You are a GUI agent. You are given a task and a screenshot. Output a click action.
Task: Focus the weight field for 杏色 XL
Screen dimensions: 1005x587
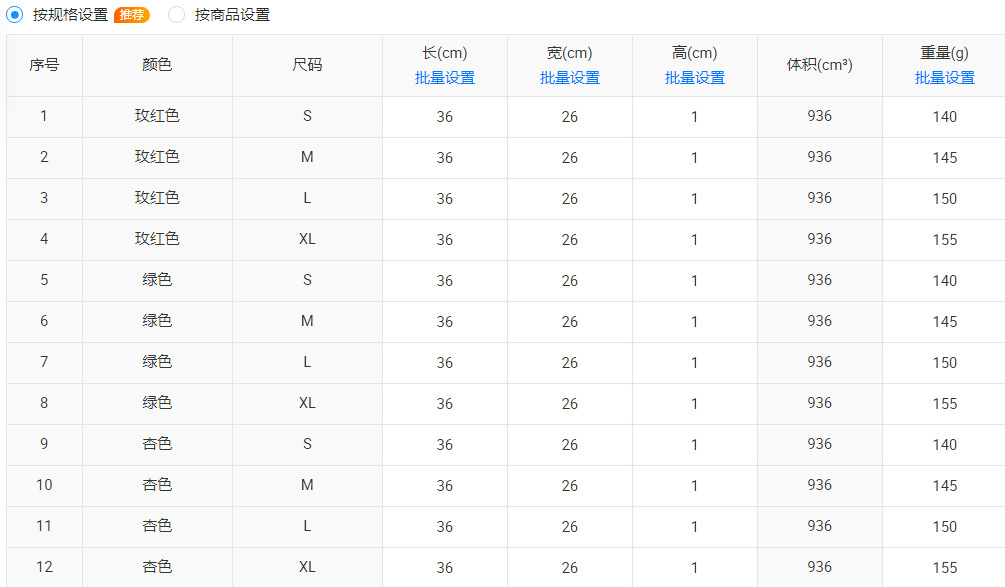coord(944,568)
